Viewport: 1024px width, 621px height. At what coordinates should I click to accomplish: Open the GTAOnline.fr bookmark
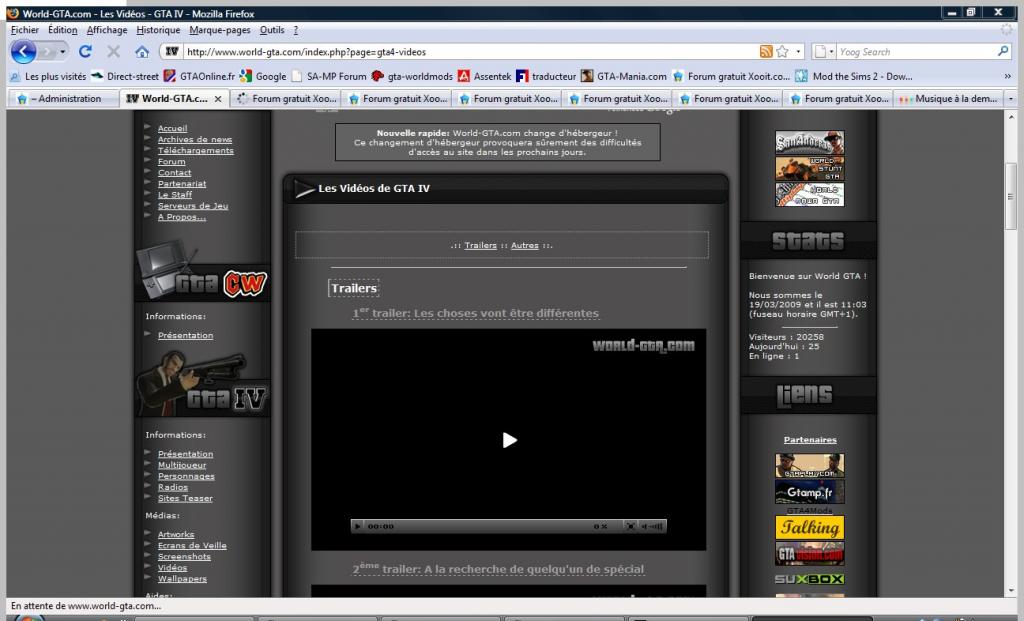200,76
